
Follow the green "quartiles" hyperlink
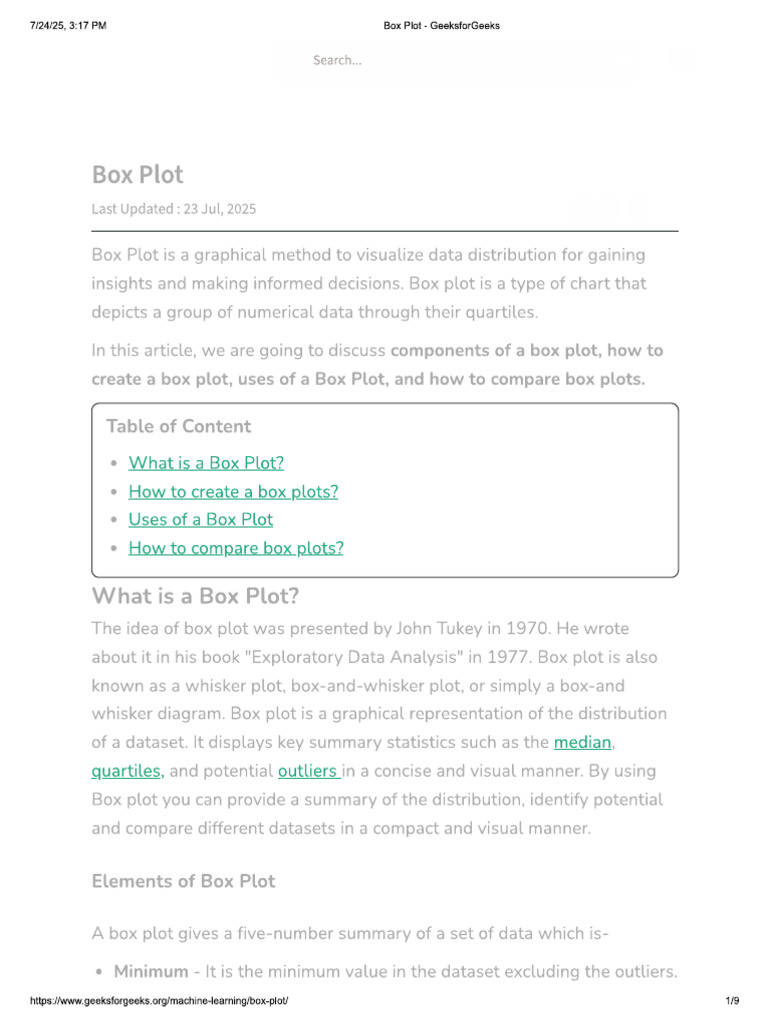(127, 771)
